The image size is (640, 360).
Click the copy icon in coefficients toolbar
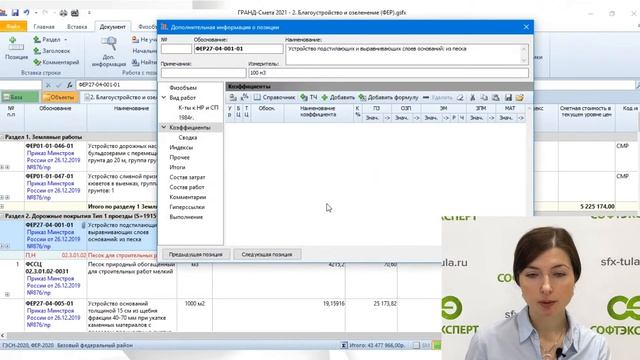pos(484,98)
